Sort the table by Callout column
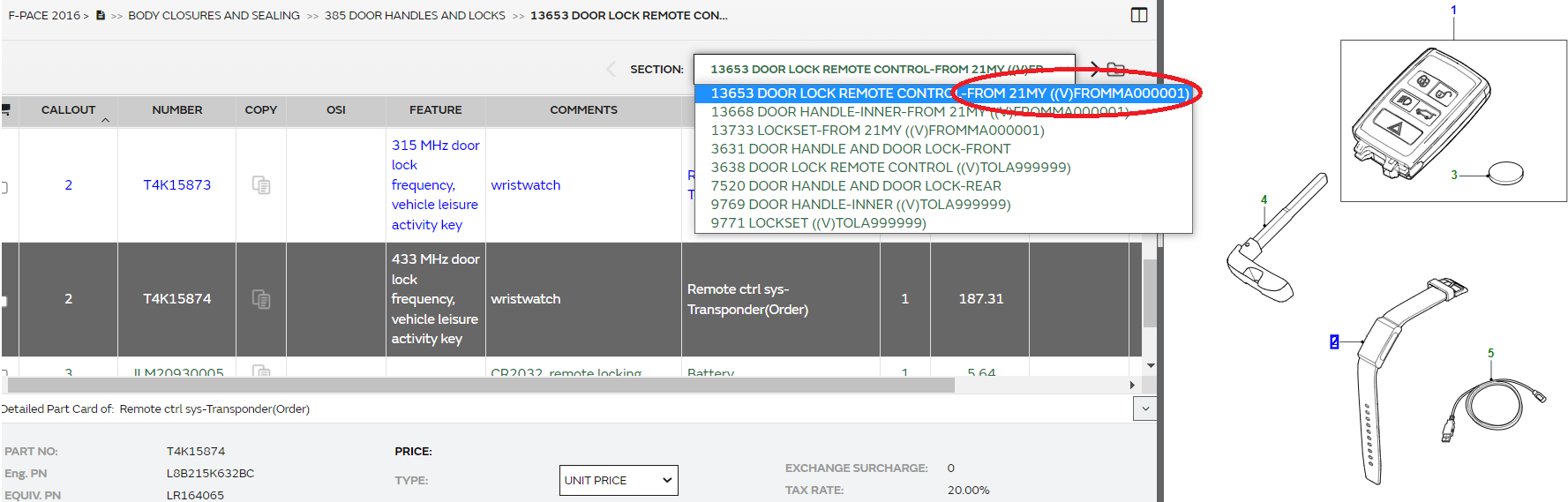The image size is (1568, 502). (68, 110)
